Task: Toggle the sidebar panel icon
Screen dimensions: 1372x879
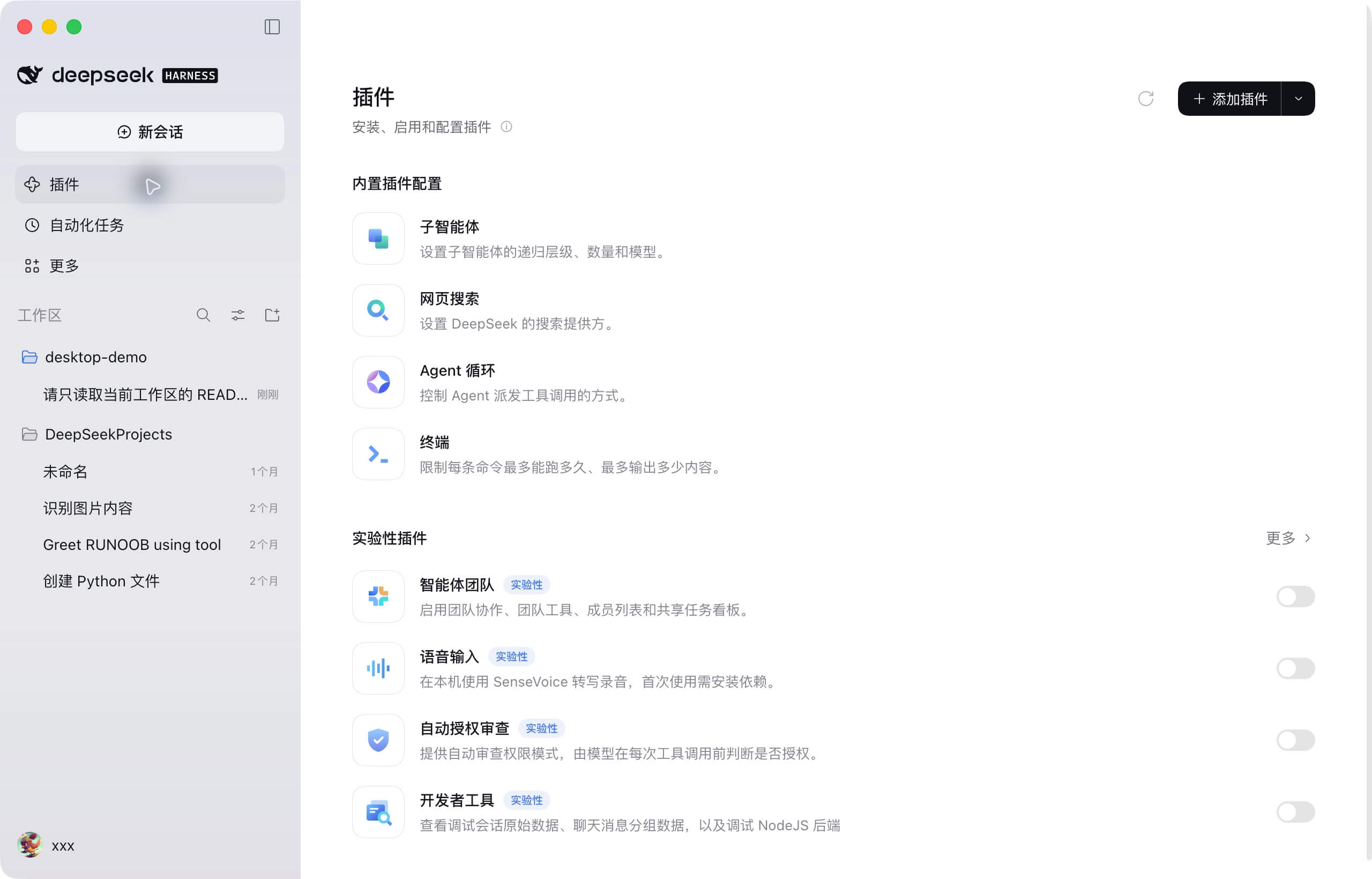Action: coord(272,27)
